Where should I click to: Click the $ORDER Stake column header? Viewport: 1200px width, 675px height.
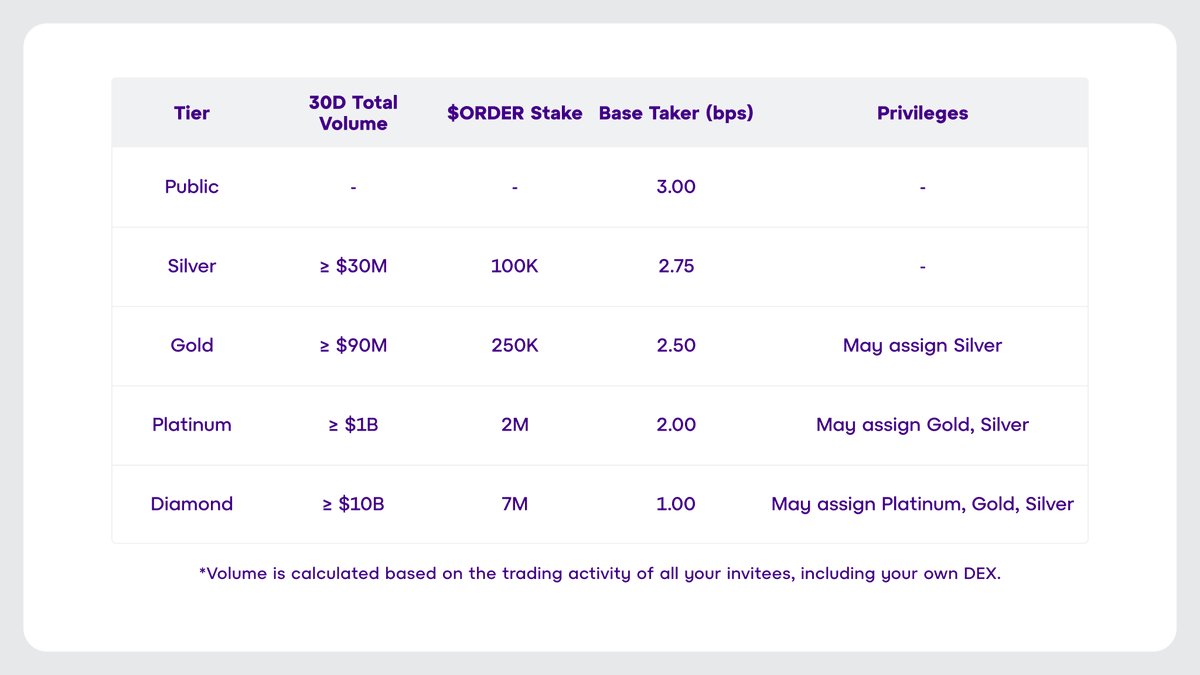click(x=514, y=113)
